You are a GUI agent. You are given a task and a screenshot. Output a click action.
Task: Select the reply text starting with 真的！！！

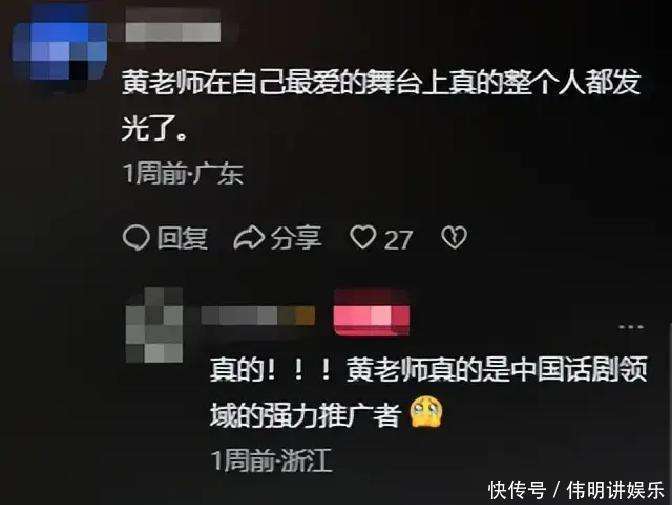tap(428, 392)
